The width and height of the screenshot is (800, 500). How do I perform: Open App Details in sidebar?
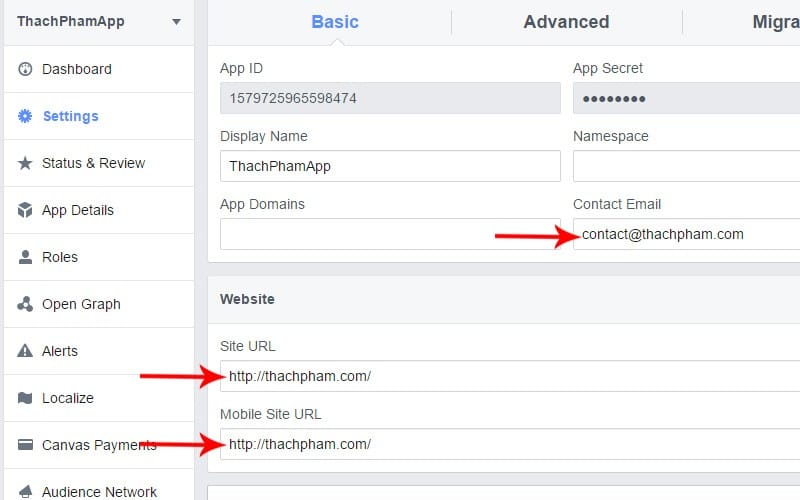[x=99, y=210]
